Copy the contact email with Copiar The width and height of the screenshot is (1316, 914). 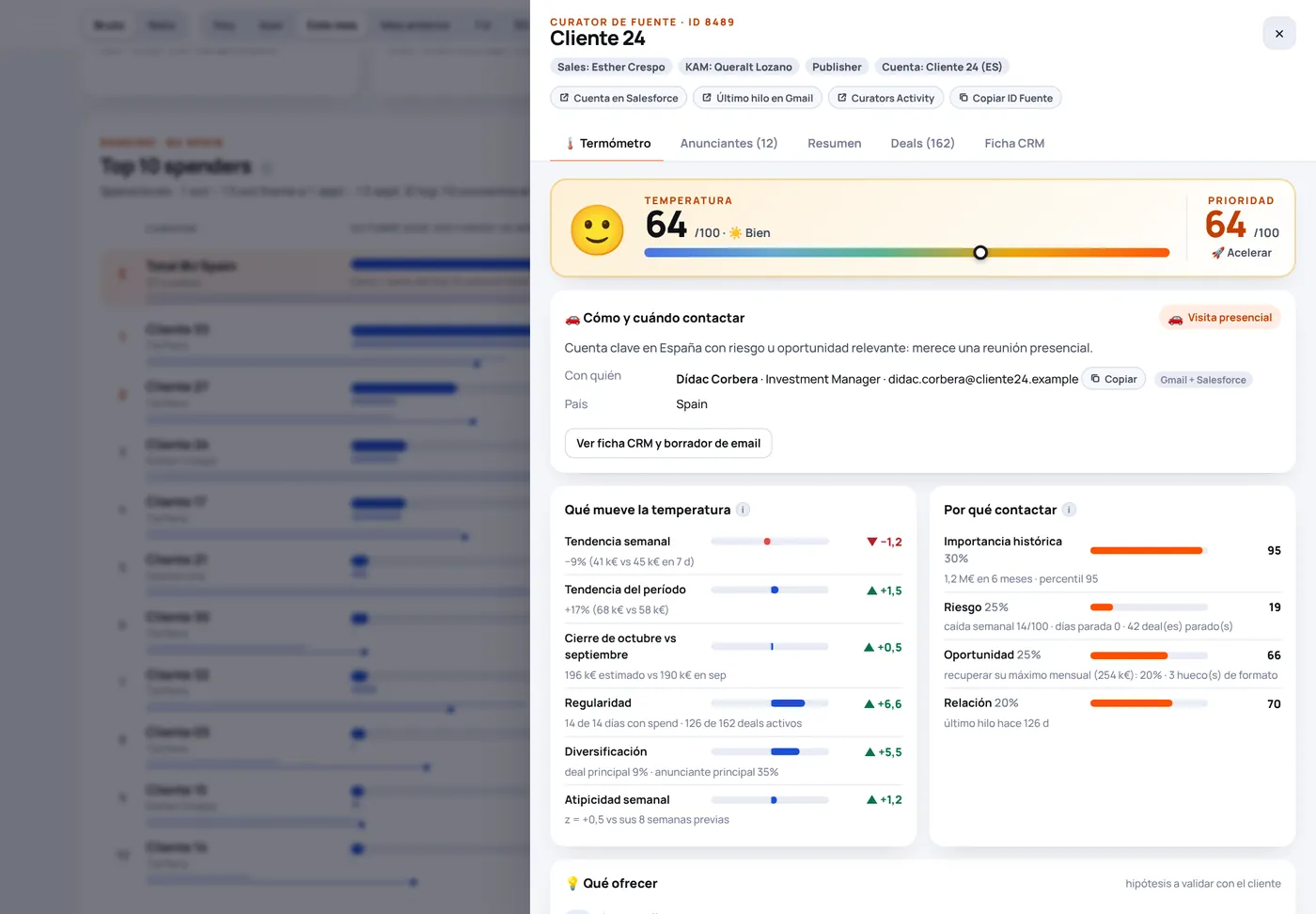point(1114,379)
